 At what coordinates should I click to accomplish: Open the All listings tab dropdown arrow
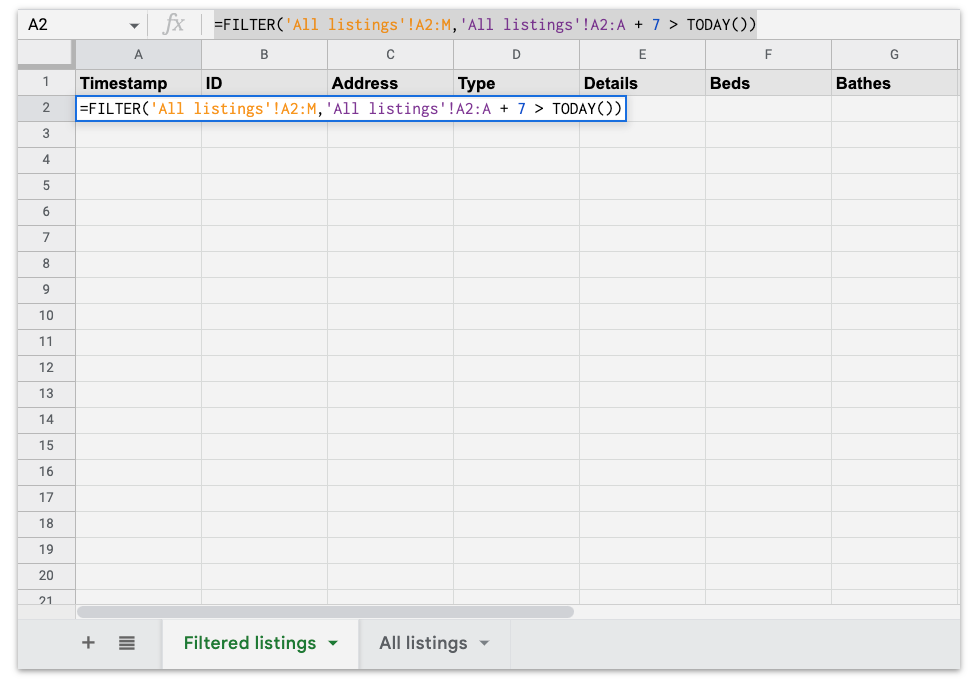click(485, 643)
